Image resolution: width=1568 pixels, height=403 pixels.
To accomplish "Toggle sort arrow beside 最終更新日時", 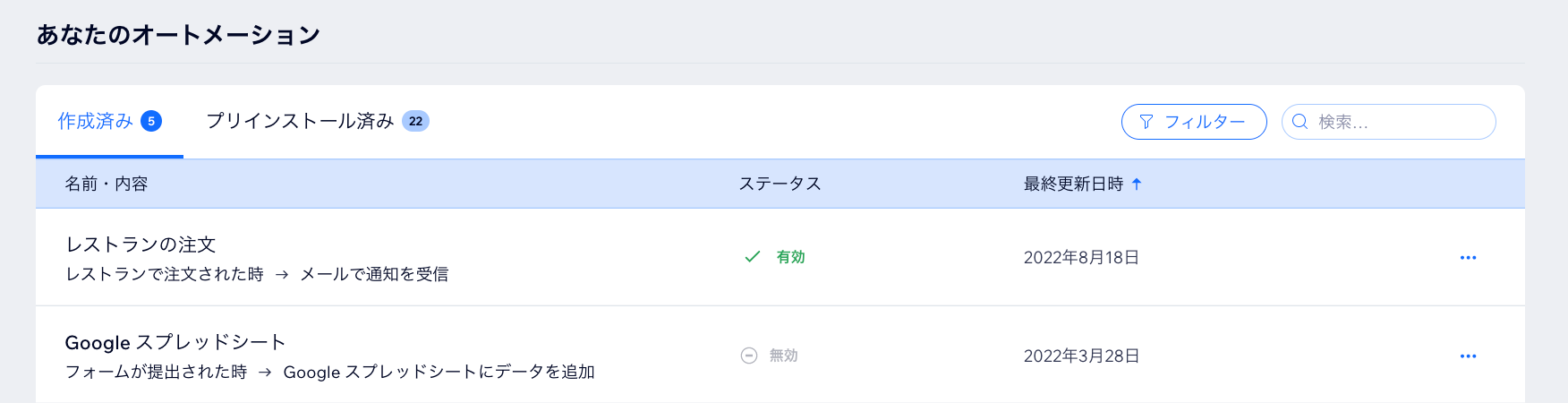I will click(x=1137, y=184).
